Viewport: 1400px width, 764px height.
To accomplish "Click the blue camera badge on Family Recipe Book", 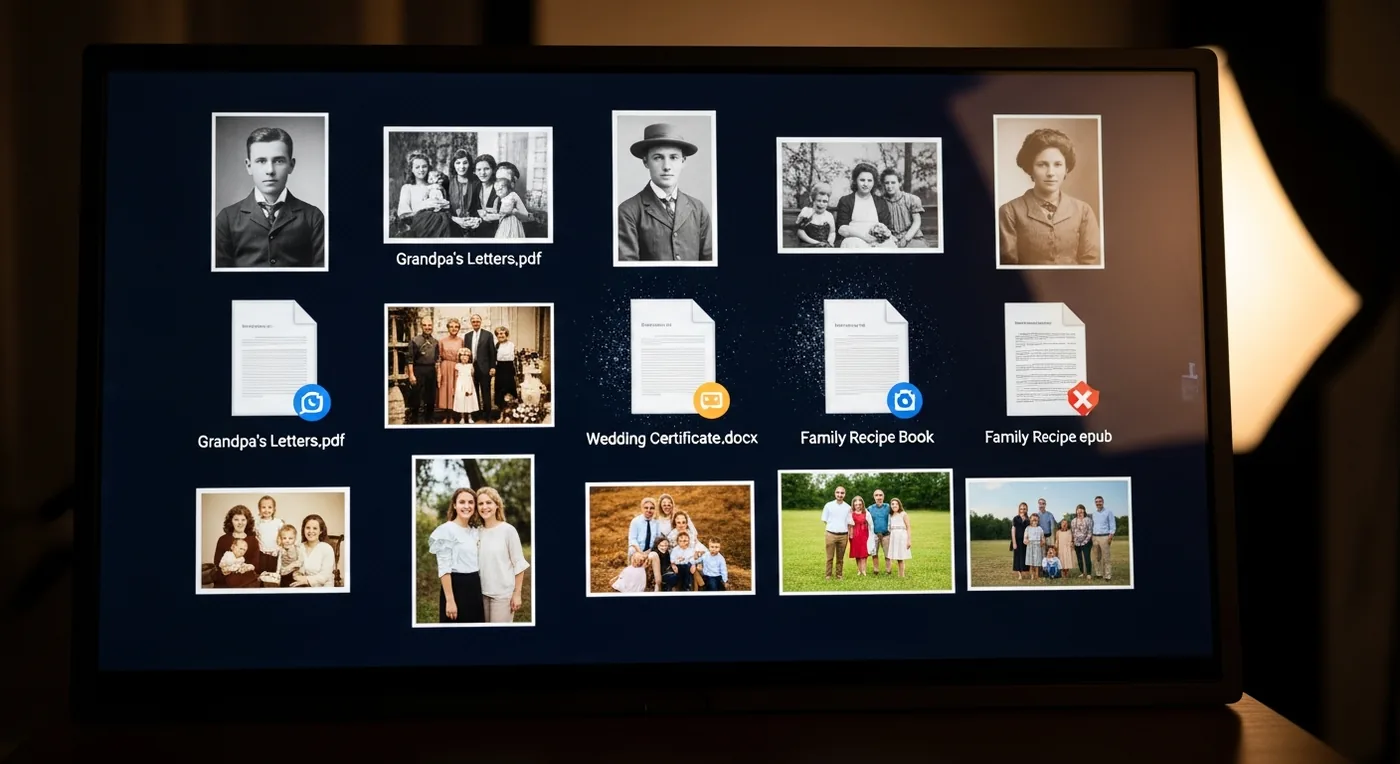I will pyautogui.click(x=904, y=400).
